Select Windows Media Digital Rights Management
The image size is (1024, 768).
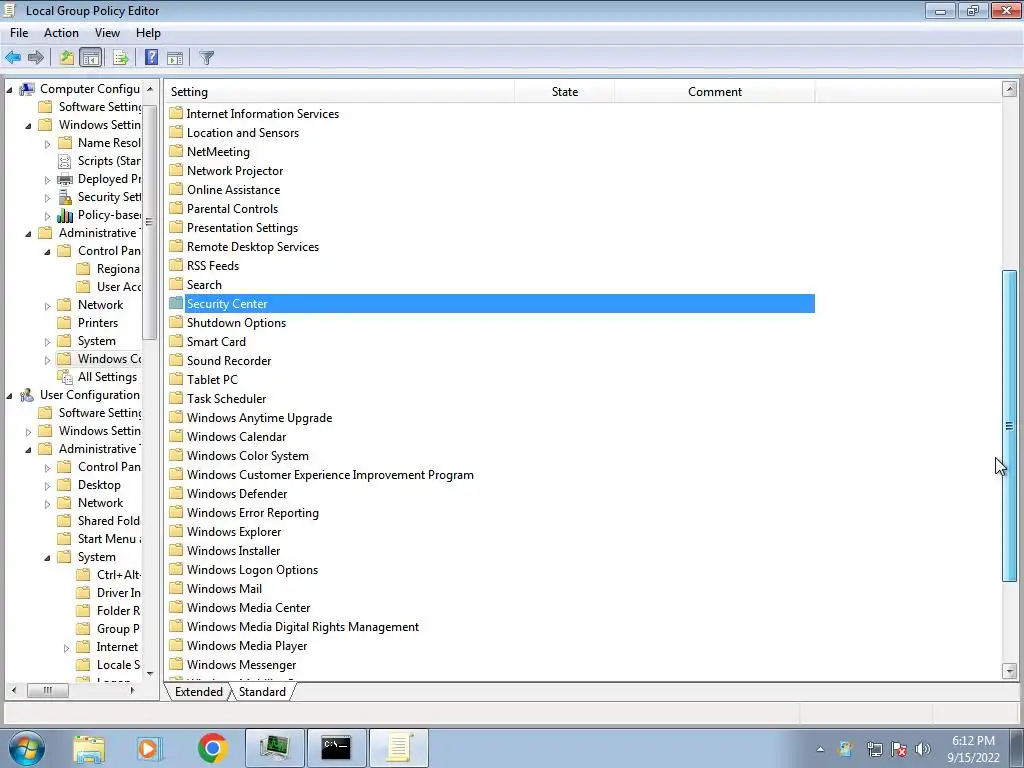303,626
